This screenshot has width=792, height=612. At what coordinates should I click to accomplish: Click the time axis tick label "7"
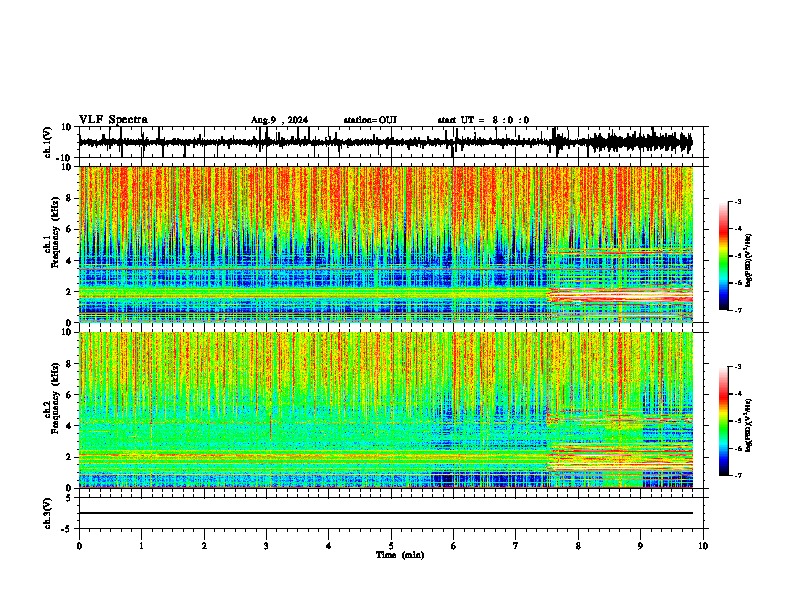pyautogui.click(x=516, y=546)
